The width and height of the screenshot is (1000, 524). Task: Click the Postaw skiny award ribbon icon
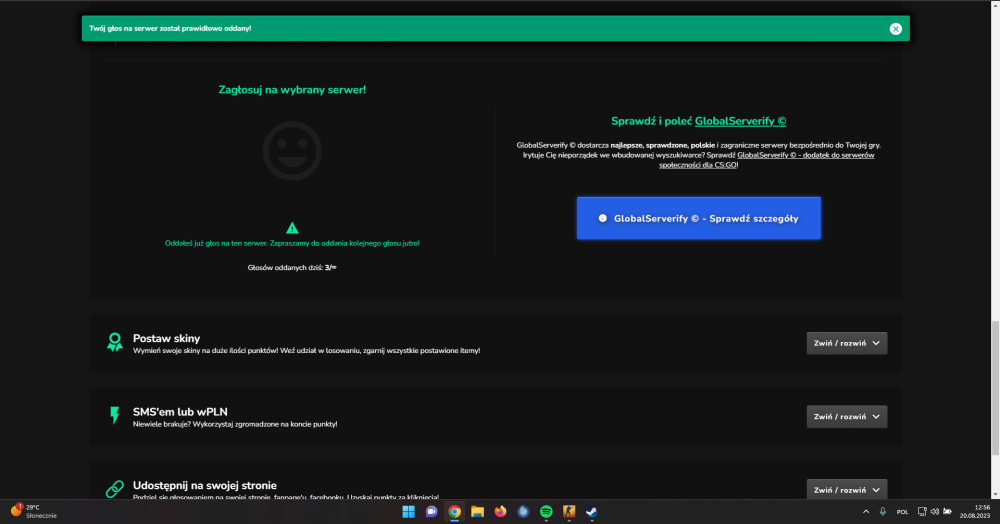click(115, 342)
